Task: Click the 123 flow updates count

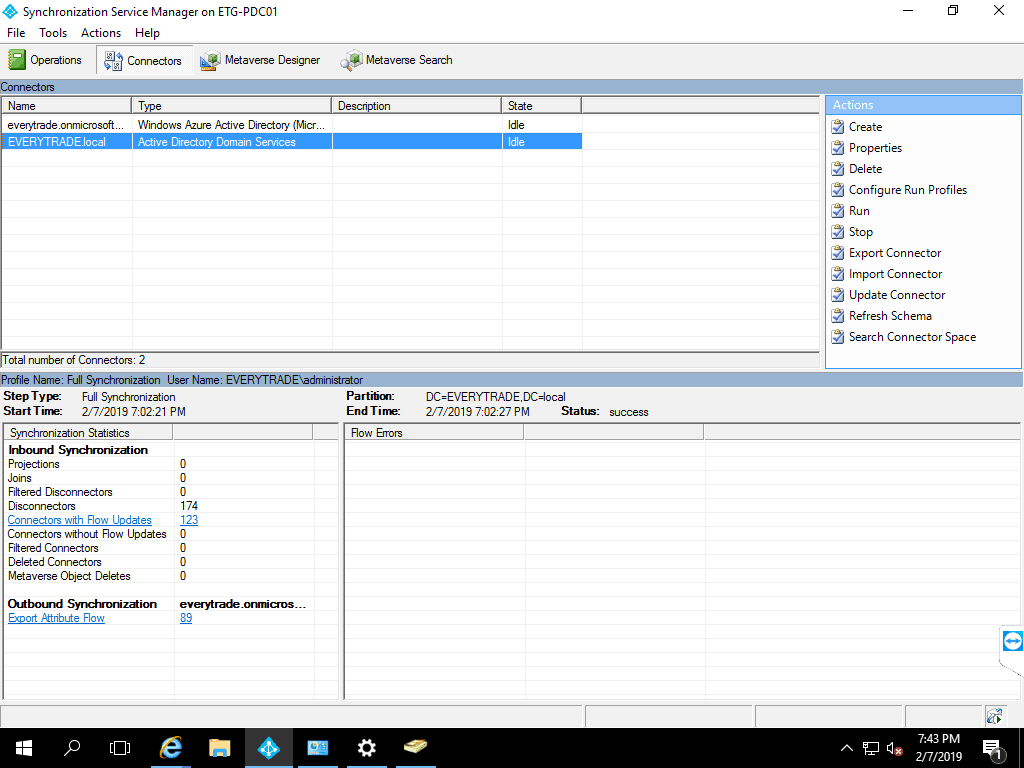Action: coord(189,520)
